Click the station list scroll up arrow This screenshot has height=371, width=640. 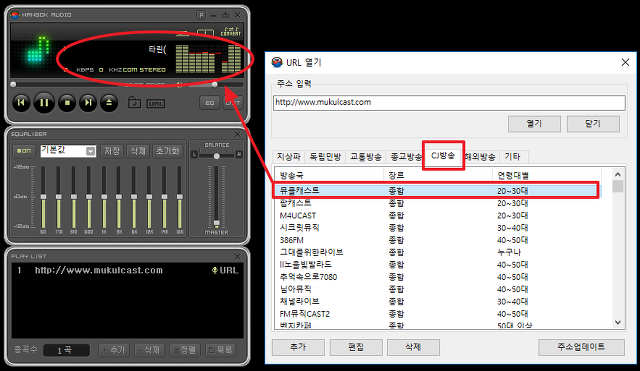tap(618, 175)
